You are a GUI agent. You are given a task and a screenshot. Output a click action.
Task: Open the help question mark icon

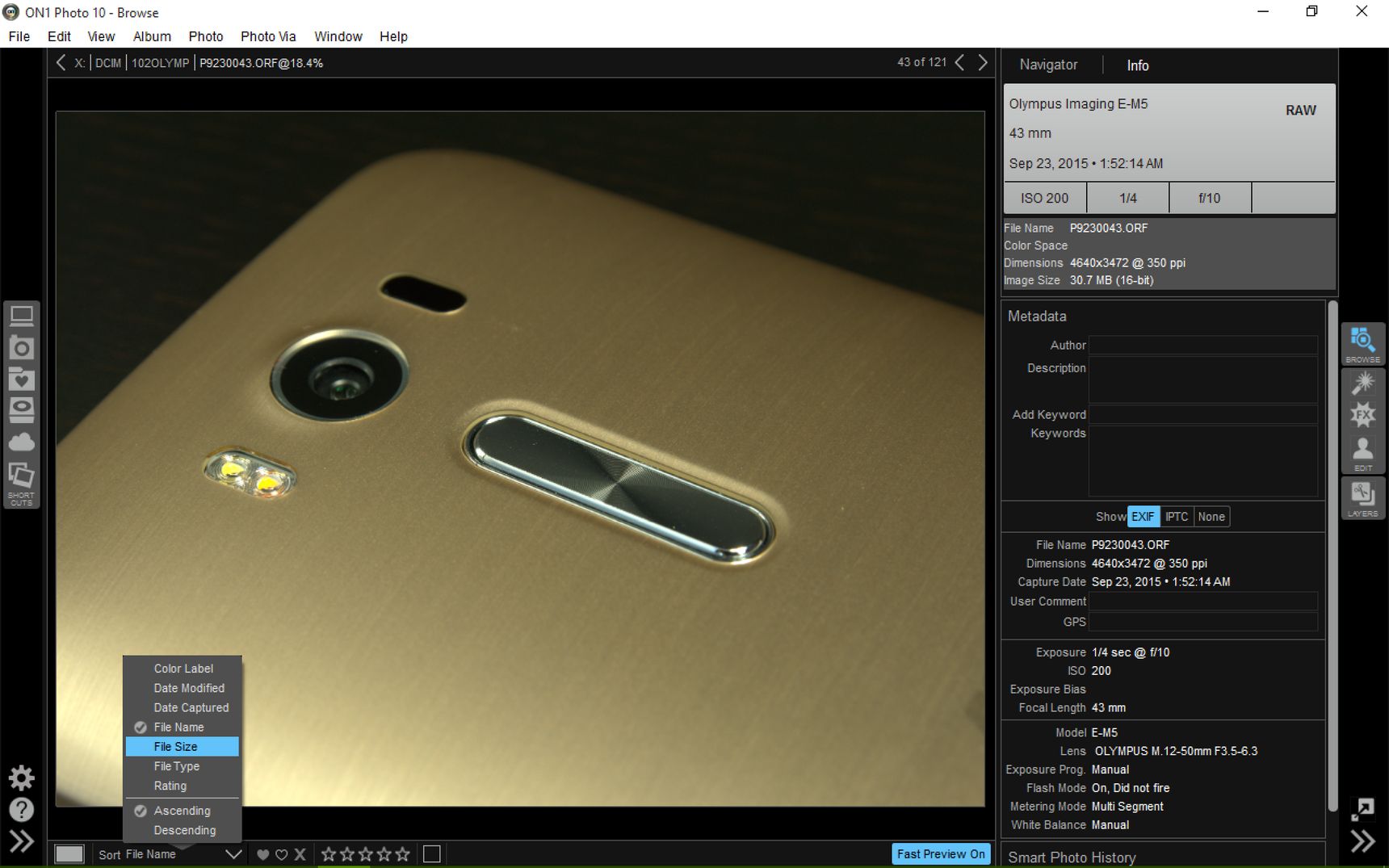(x=22, y=809)
